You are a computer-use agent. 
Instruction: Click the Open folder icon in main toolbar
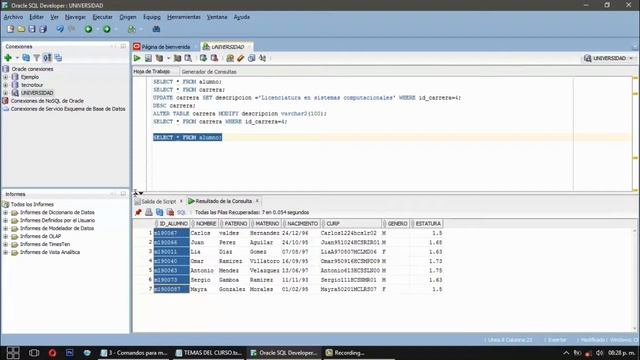[x=21, y=29]
